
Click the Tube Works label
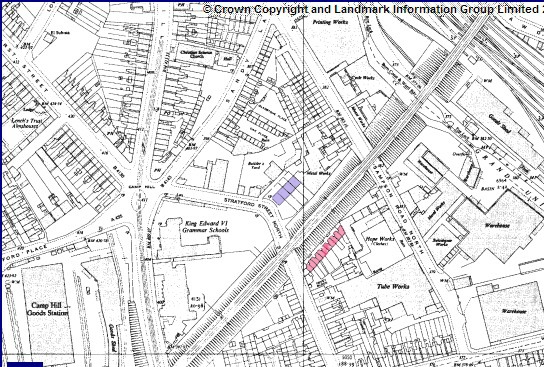pyautogui.click(x=393, y=286)
